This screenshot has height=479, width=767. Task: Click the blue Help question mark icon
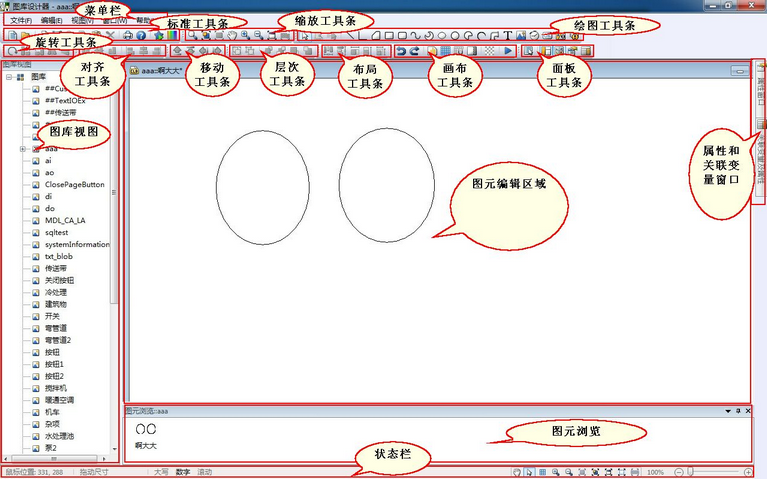[x=141, y=35]
